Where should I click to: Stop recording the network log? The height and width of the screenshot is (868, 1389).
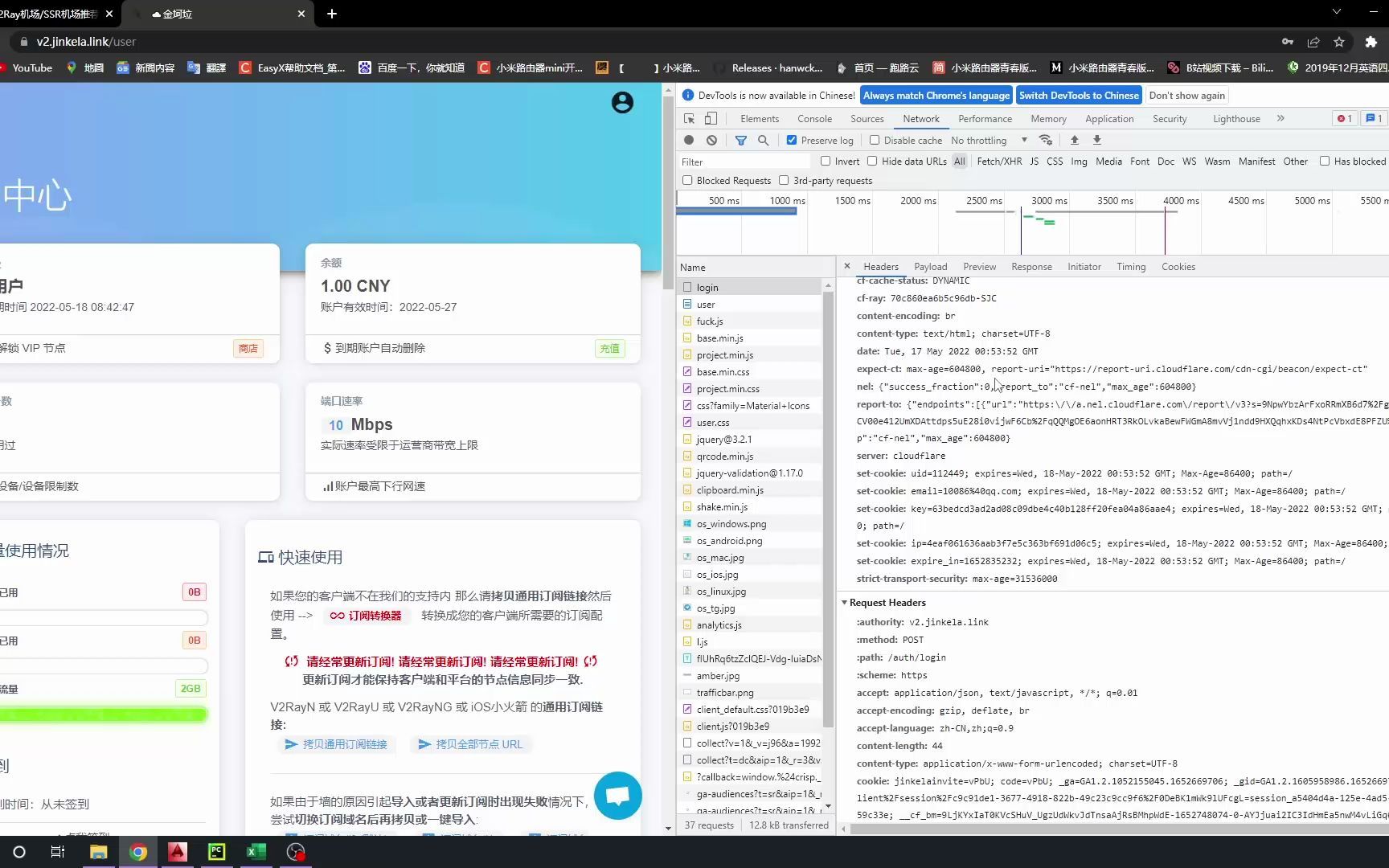689,140
